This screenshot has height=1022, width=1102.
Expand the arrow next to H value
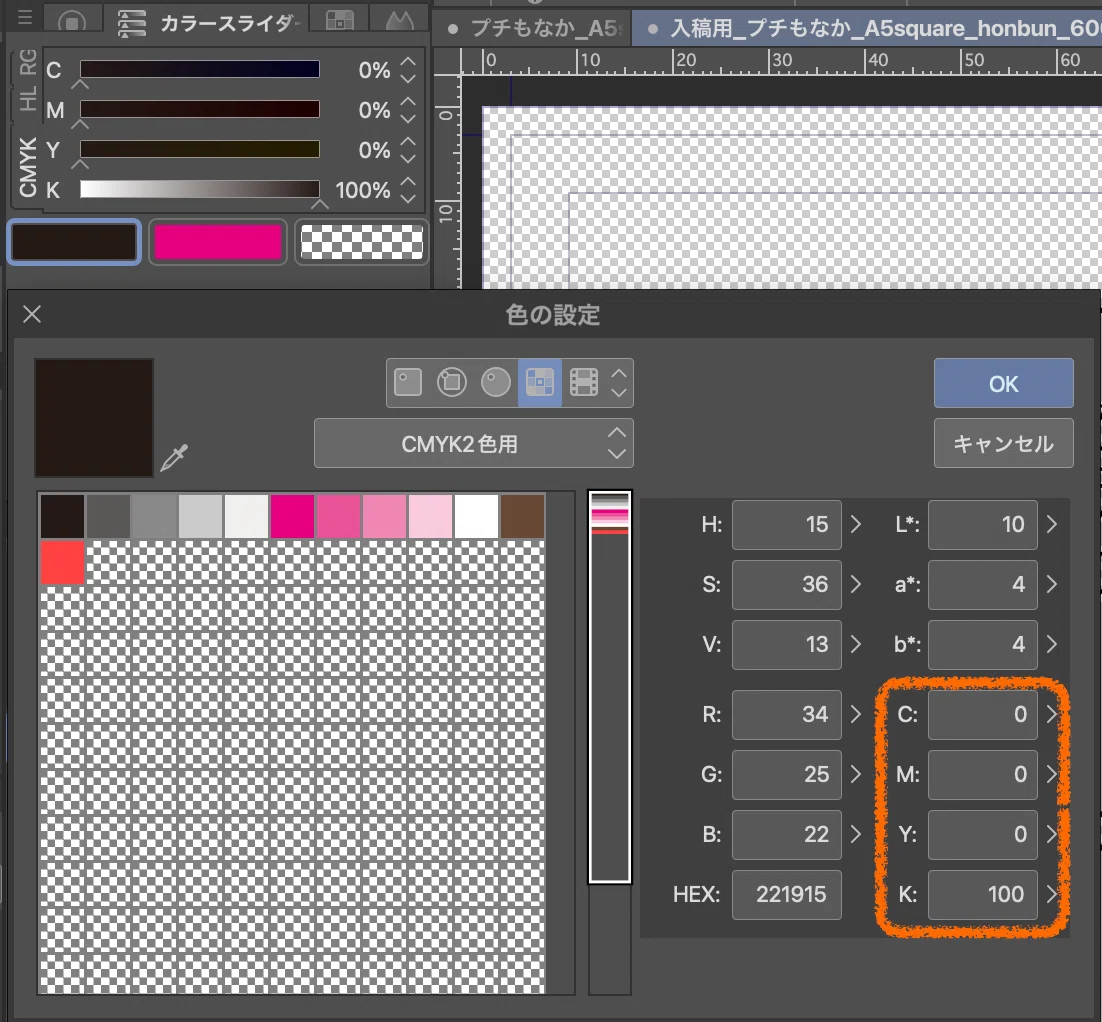[x=855, y=524]
